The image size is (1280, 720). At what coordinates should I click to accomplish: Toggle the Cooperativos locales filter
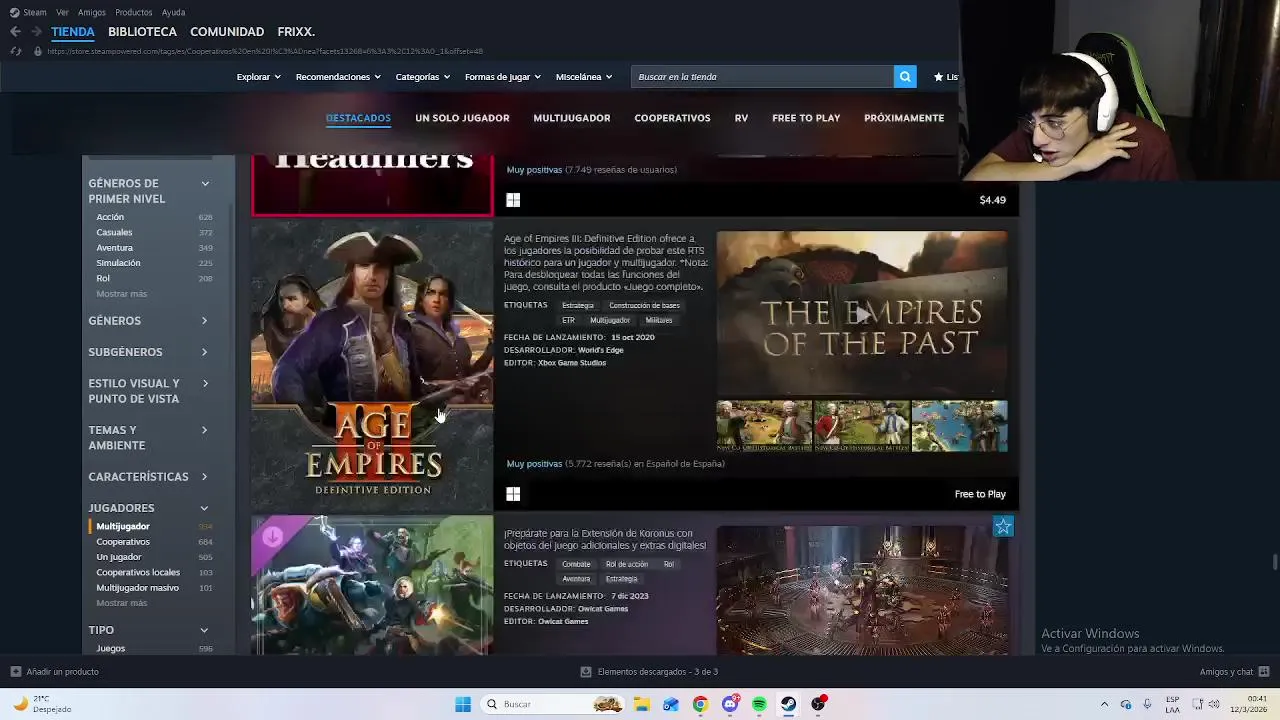(138, 573)
